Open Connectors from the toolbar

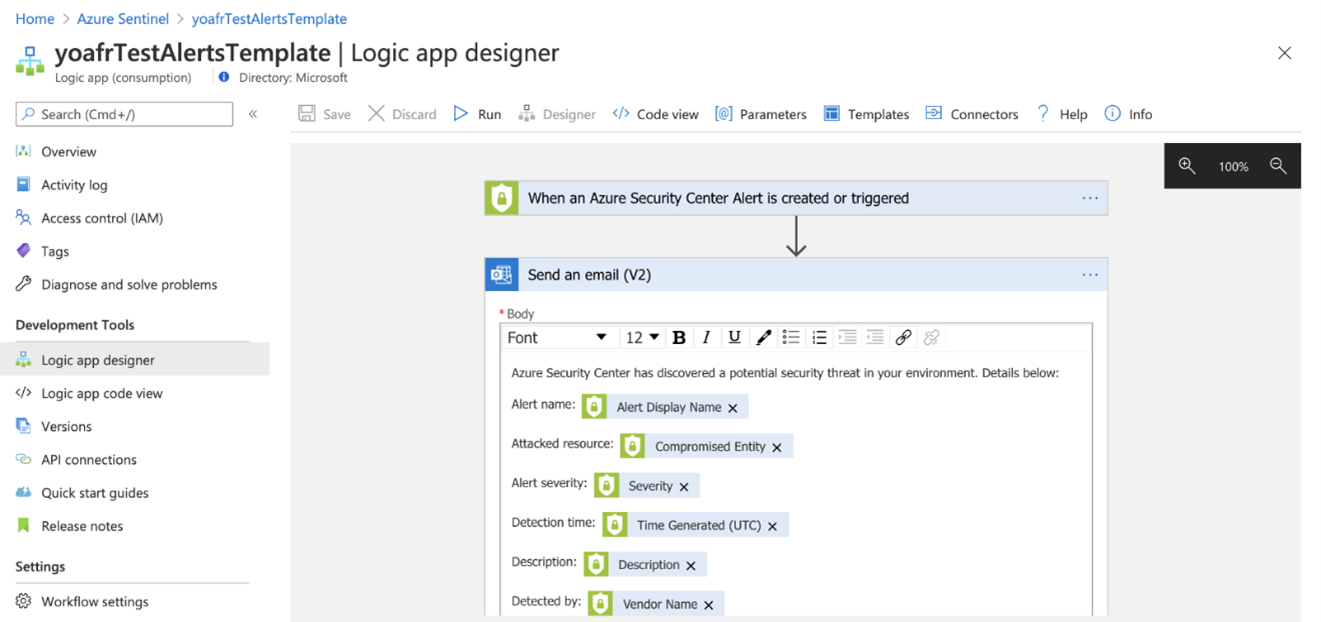click(972, 114)
